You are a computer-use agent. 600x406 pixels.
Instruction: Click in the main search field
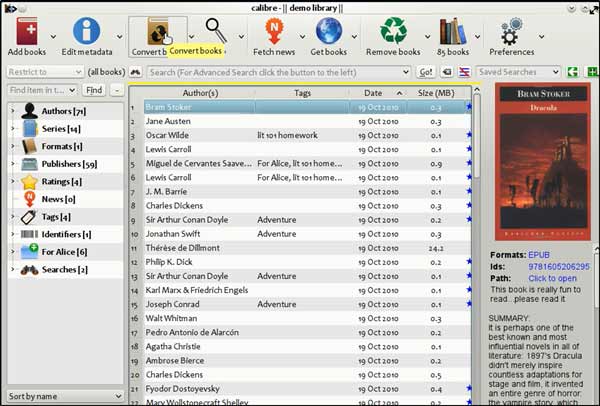(x=279, y=72)
